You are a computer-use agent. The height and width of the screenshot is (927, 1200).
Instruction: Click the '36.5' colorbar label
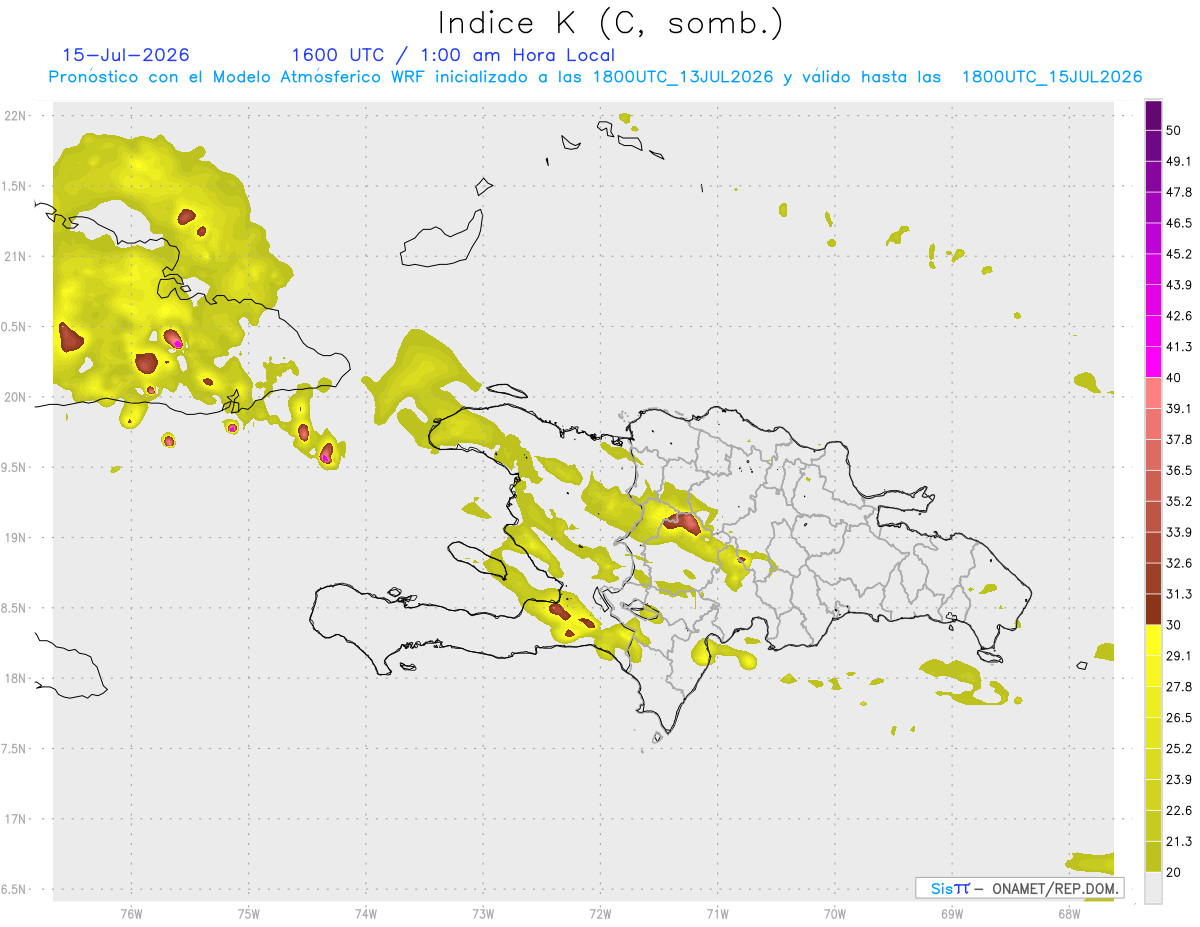(x=1179, y=470)
